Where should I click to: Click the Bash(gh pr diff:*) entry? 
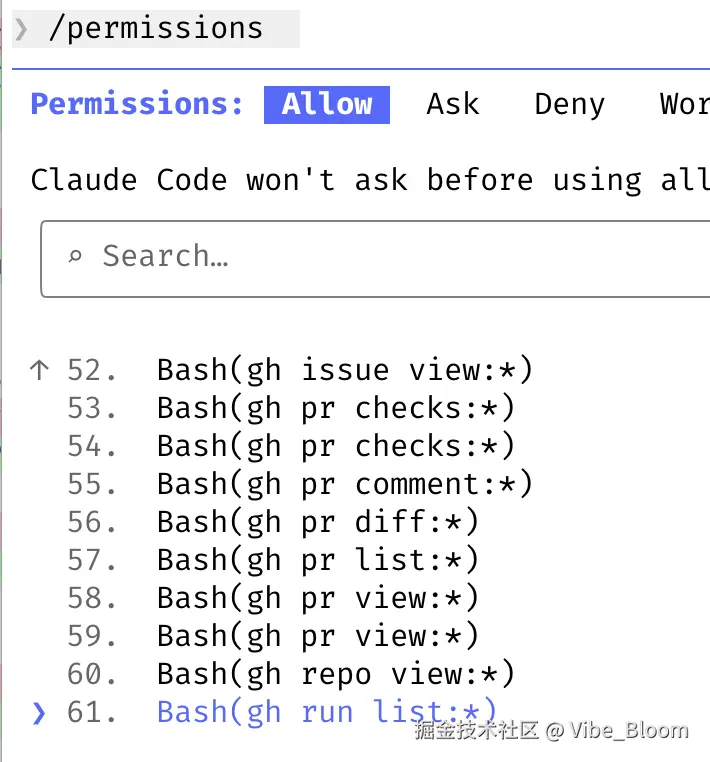click(318, 523)
